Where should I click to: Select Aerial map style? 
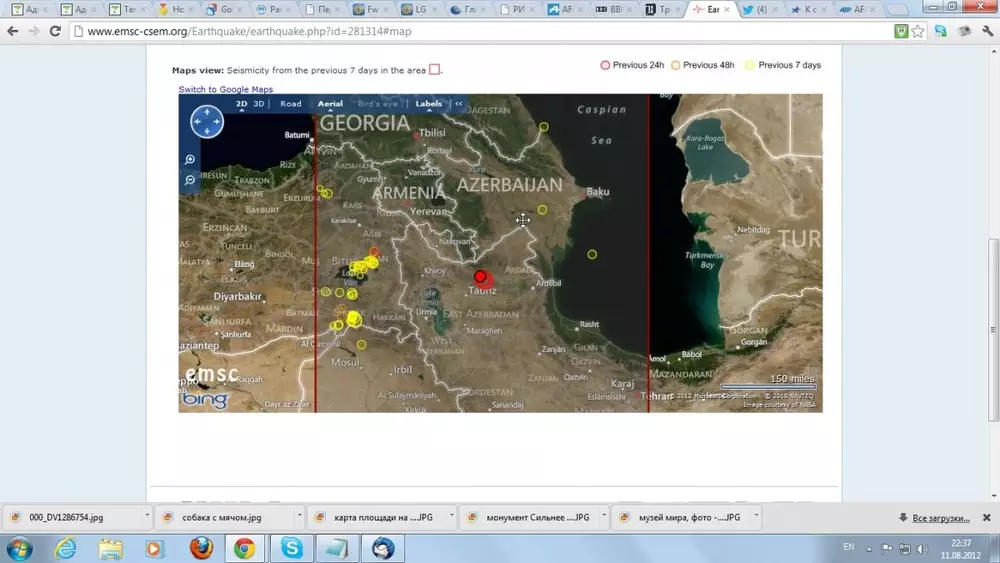click(x=330, y=104)
